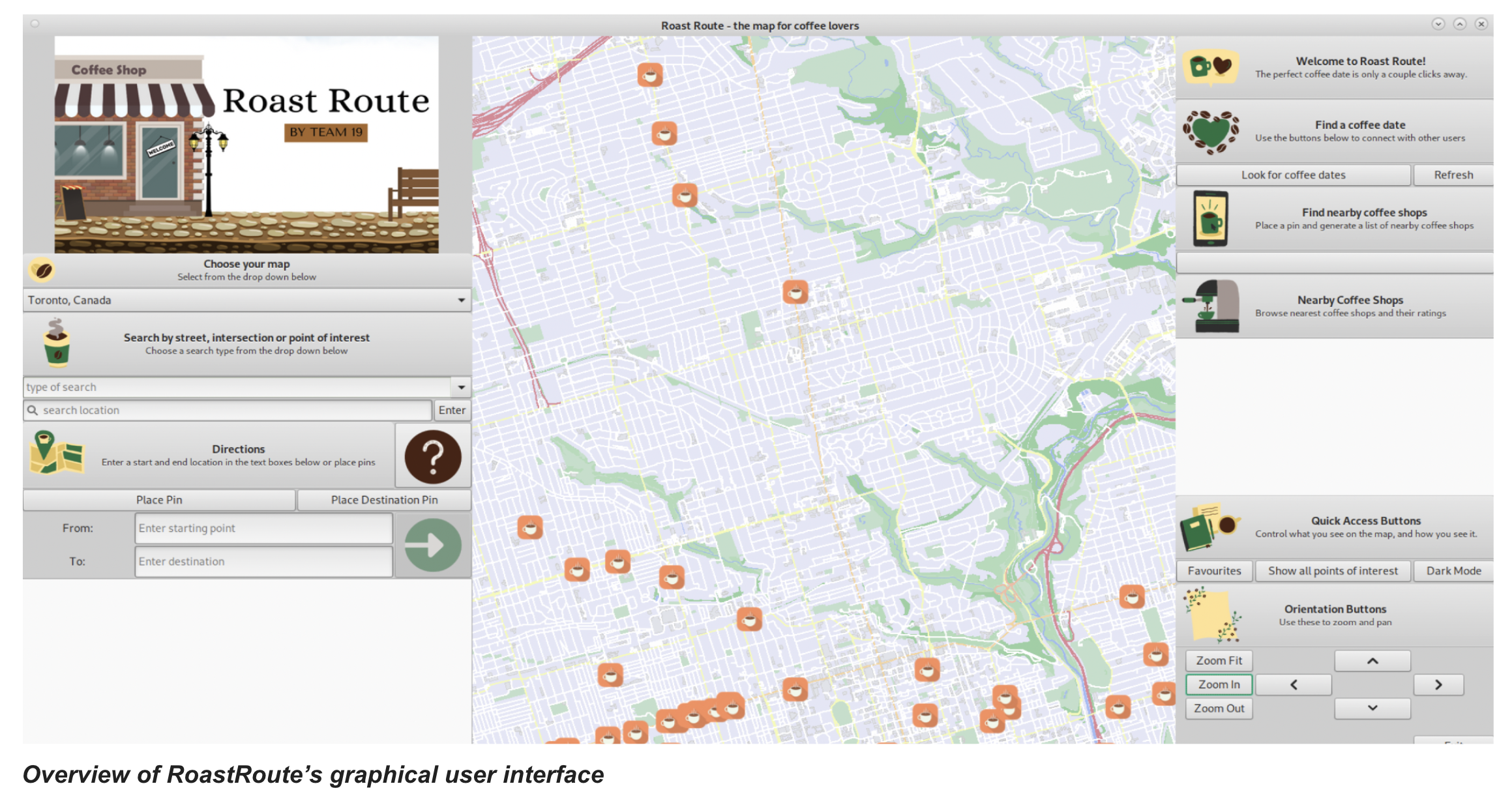Click the Place Destination Pin button
This screenshot has height=801, width=1512.
pos(383,500)
